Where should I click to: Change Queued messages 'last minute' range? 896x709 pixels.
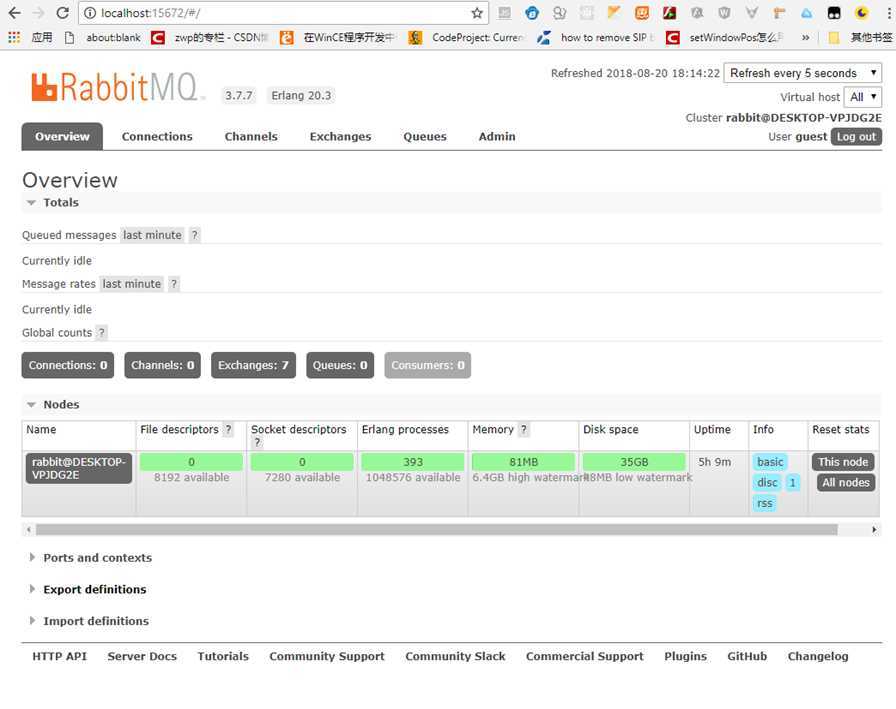pos(152,235)
